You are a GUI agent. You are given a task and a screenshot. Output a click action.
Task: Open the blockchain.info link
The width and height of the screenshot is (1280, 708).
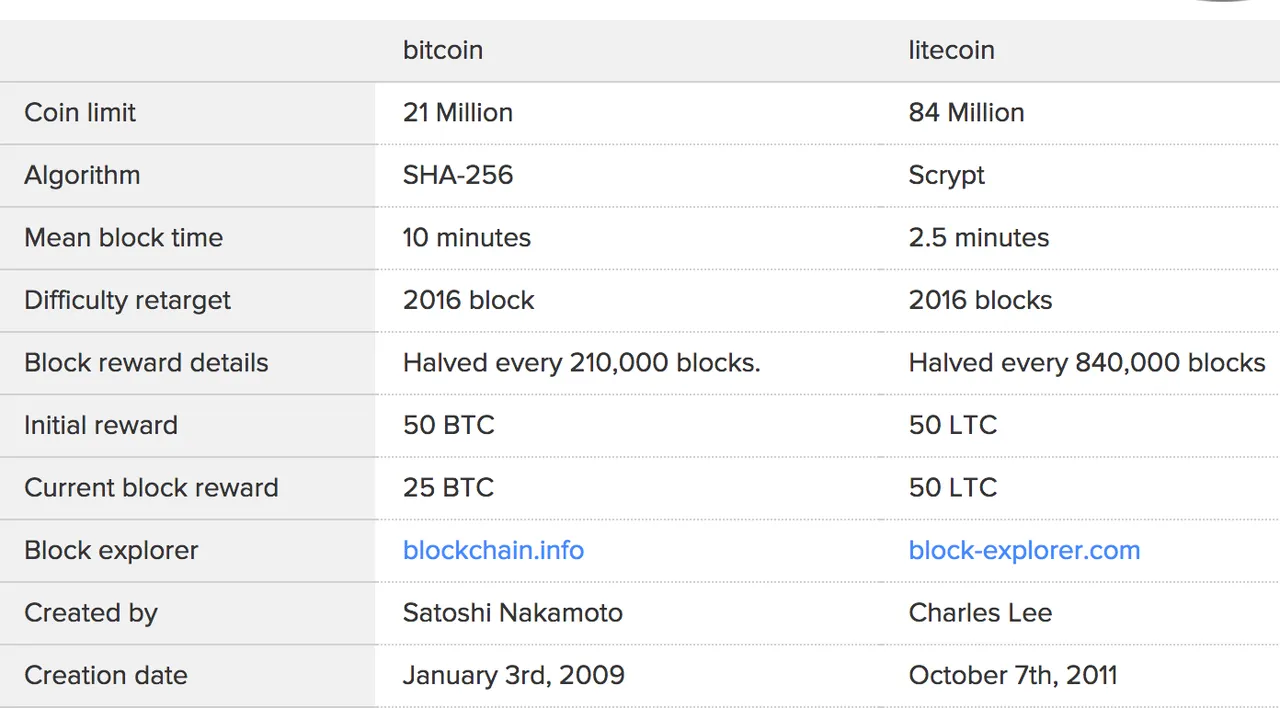tap(493, 550)
